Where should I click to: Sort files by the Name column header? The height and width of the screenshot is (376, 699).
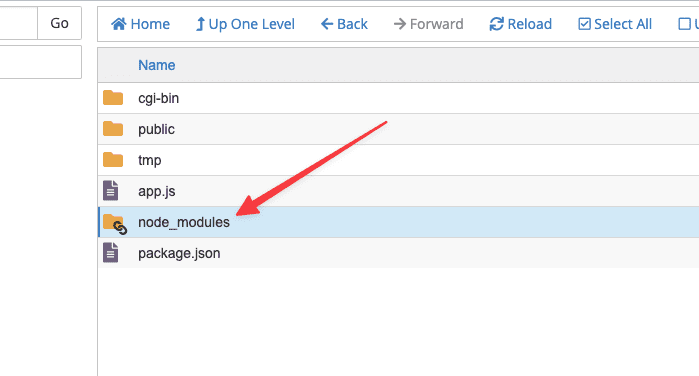[x=156, y=65]
